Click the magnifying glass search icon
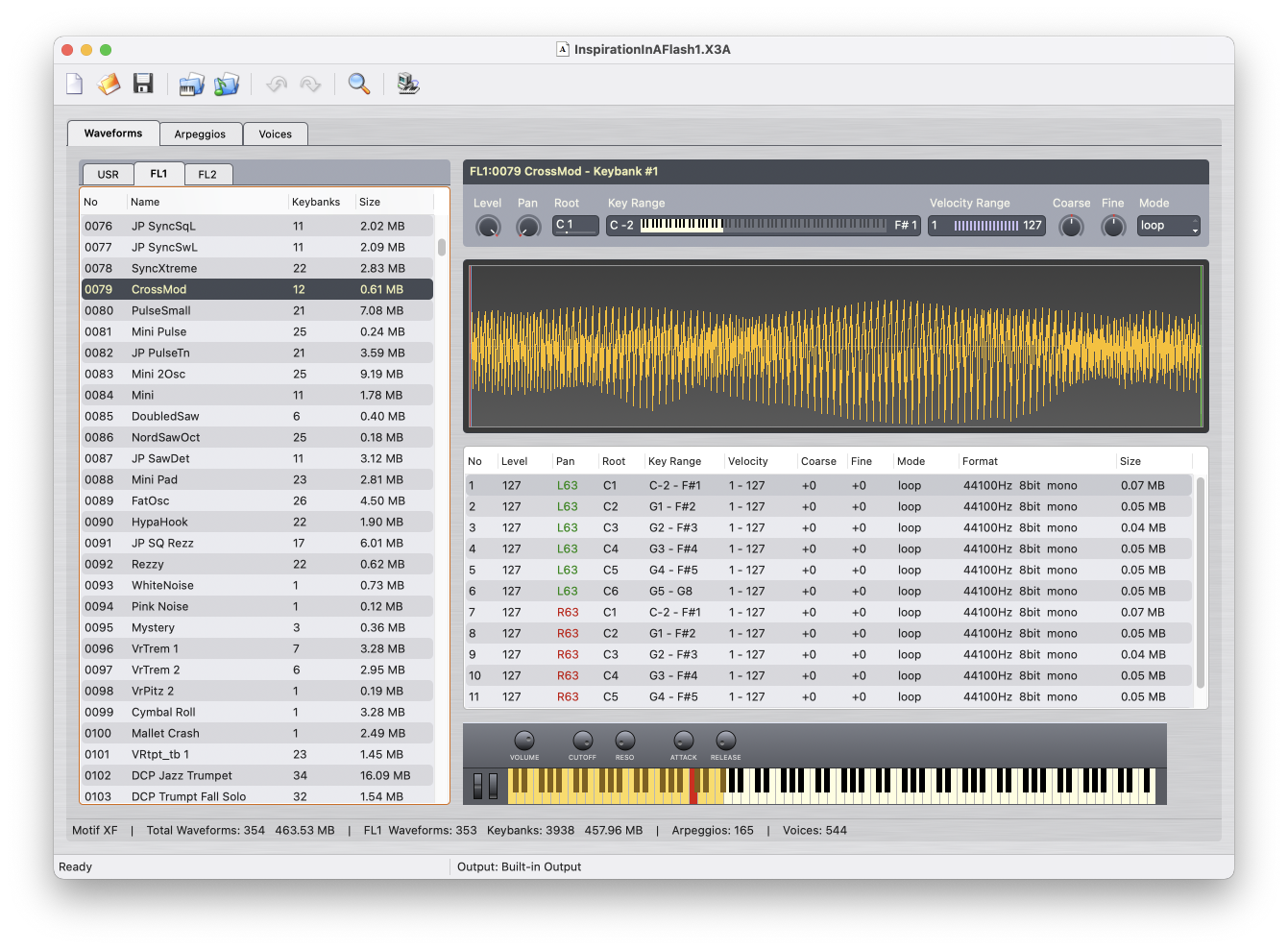This screenshot has width=1288, height=950. click(359, 85)
